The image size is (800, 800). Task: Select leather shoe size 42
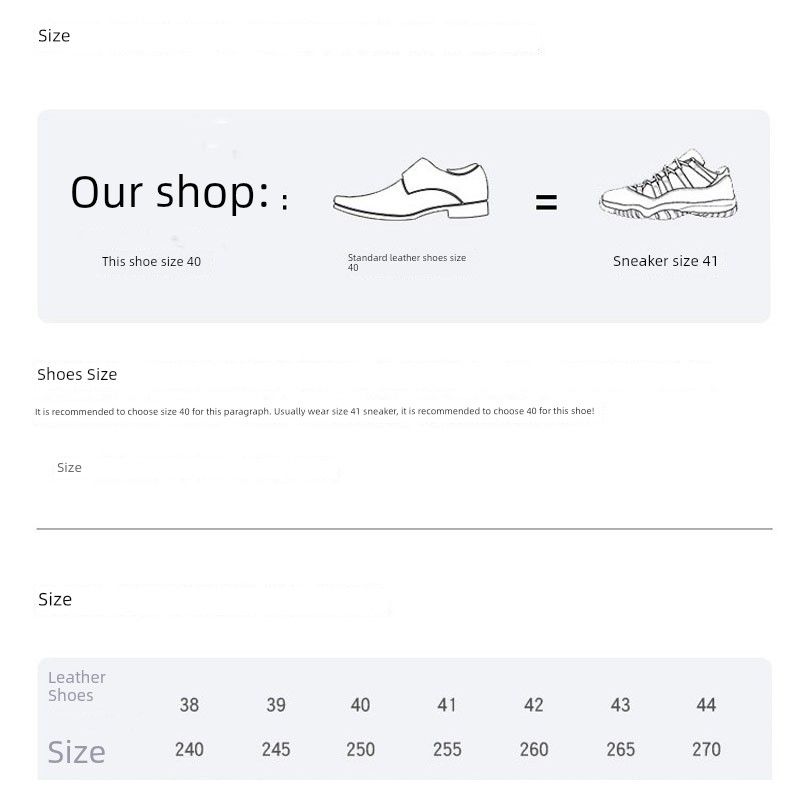(x=534, y=705)
